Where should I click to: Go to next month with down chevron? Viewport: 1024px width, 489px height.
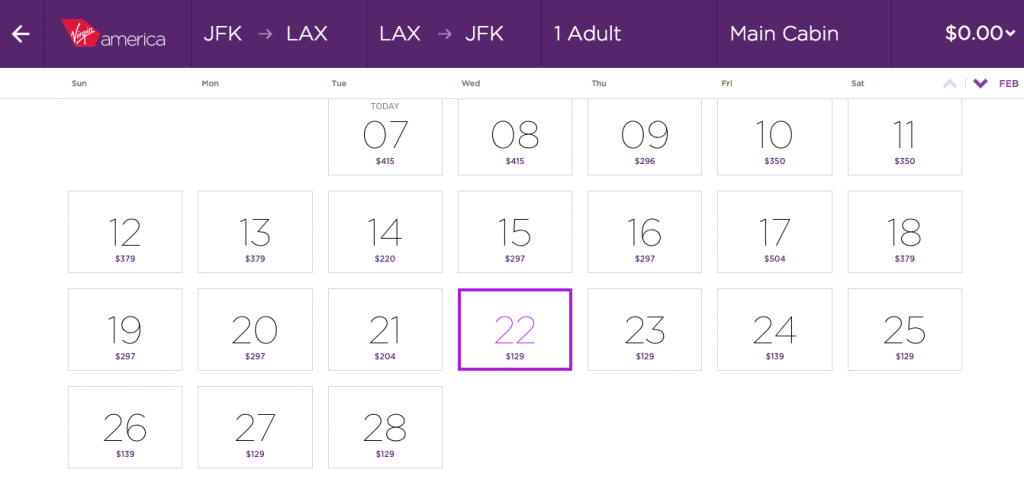coord(980,84)
